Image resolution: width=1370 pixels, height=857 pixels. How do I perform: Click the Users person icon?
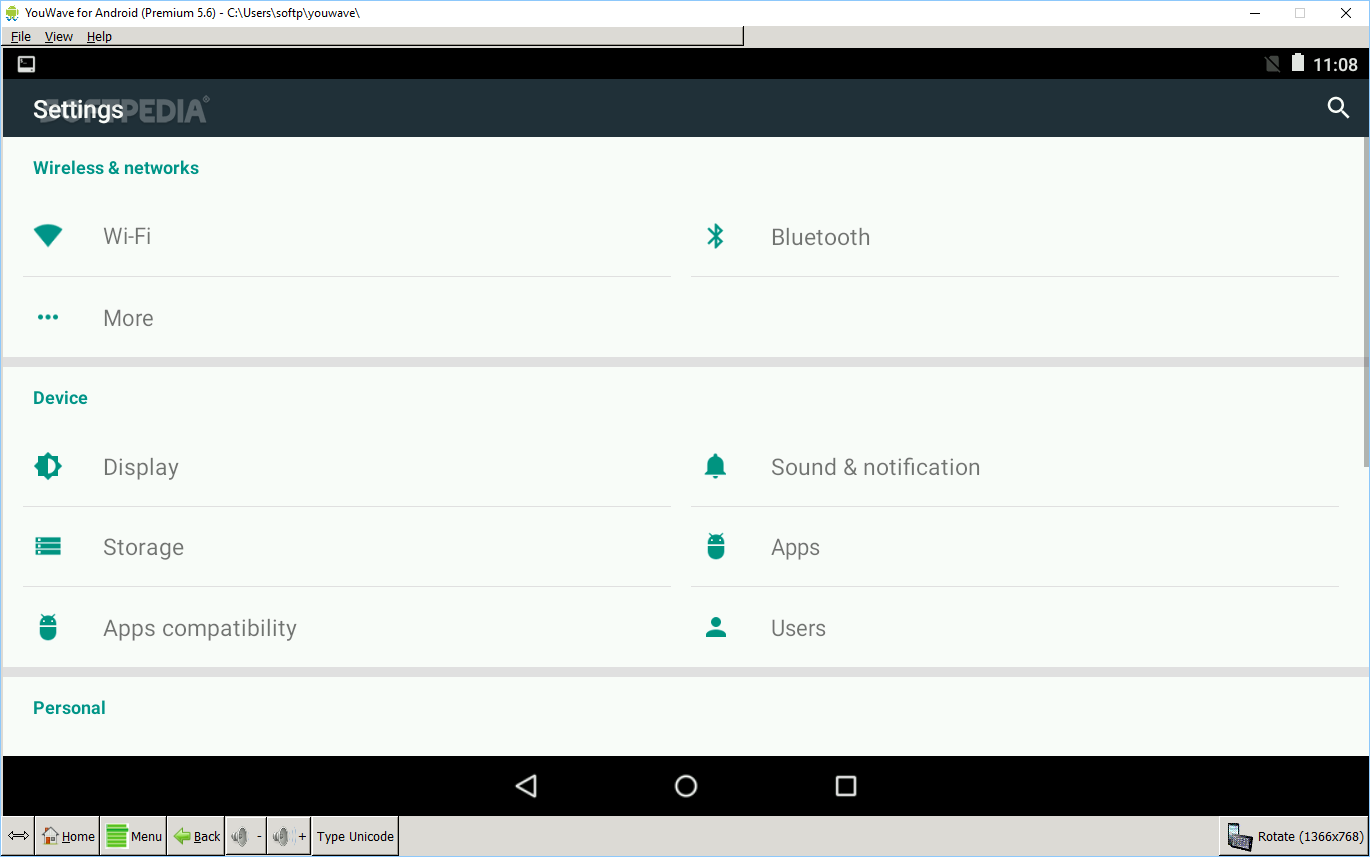(x=715, y=627)
